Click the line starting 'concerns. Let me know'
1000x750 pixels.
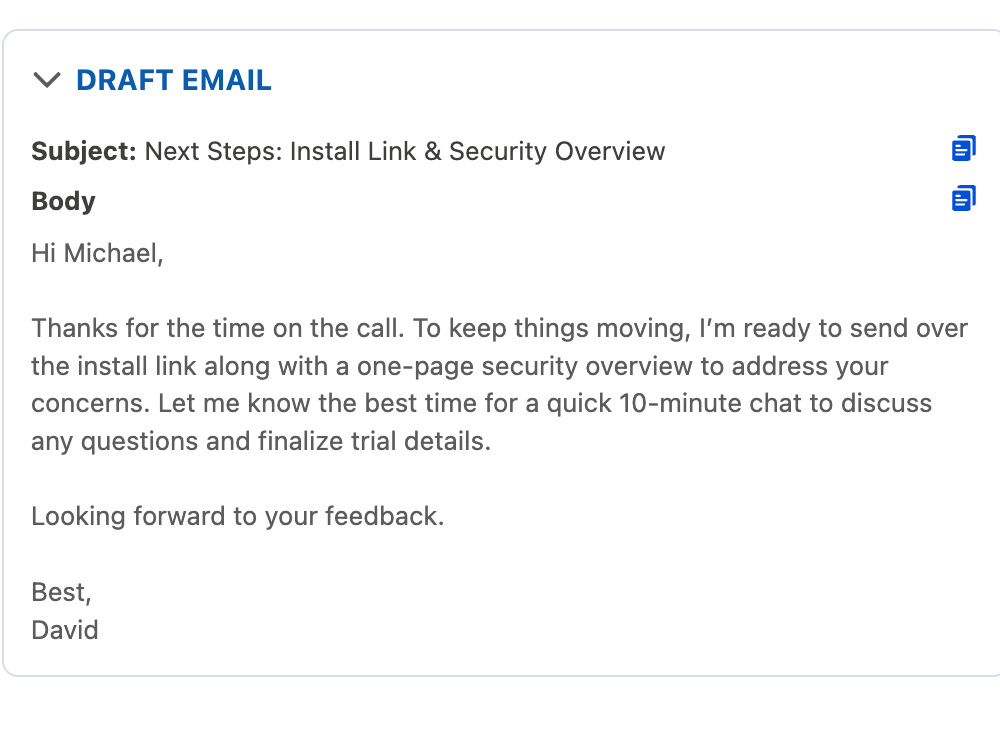pos(482,404)
